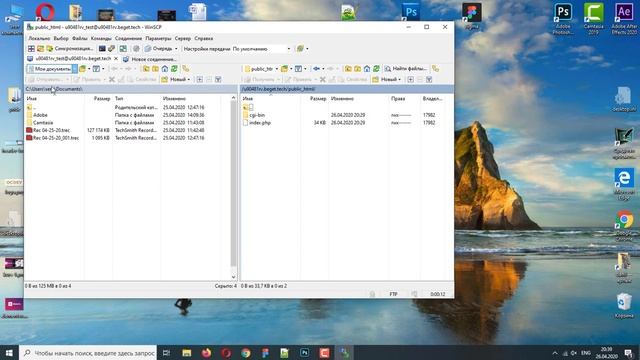Image resolution: width=640 pixels, height=360 pixels.
Task: Click the local path C:\Users Documents bar
Action: coord(131,89)
